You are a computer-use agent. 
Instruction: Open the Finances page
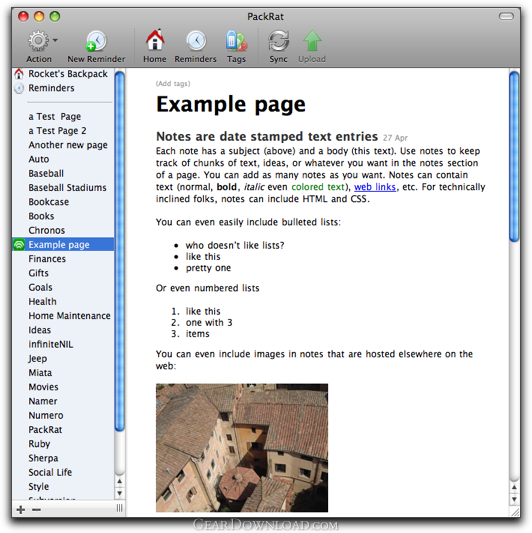(x=47, y=259)
